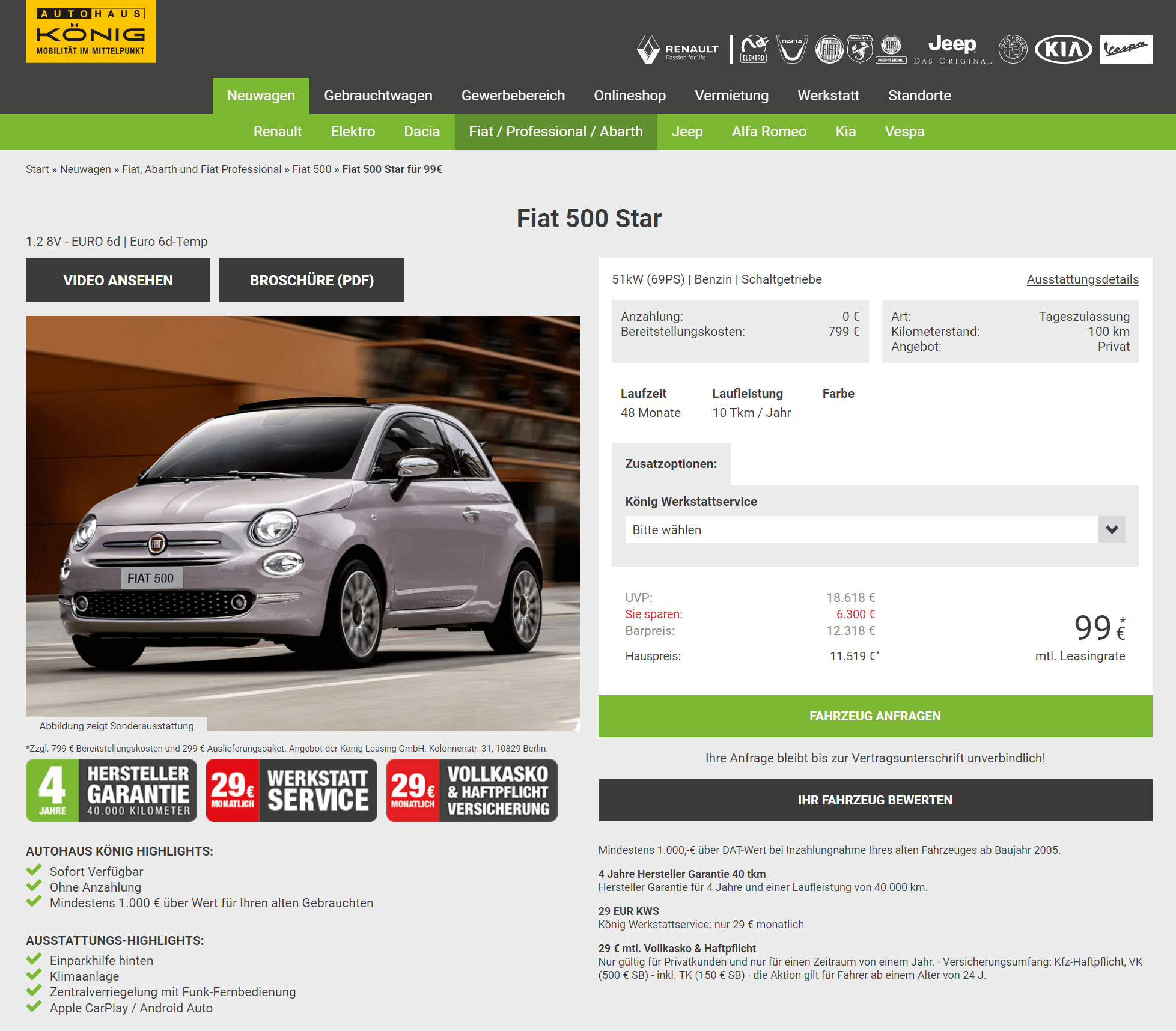Go to Start breadcrumb link

pos(37,169)
